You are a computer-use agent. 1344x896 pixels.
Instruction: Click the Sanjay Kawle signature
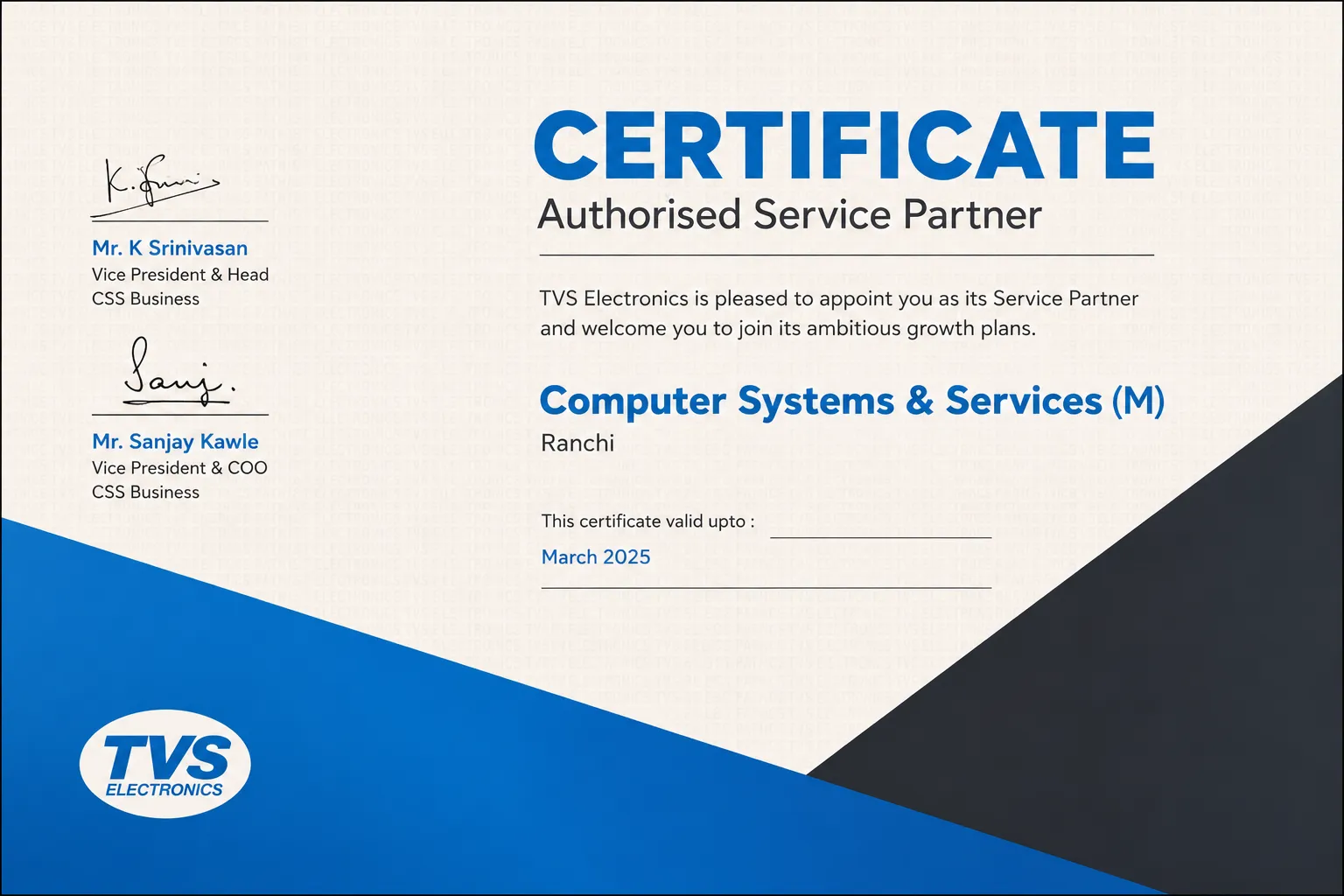coord(178,373)
